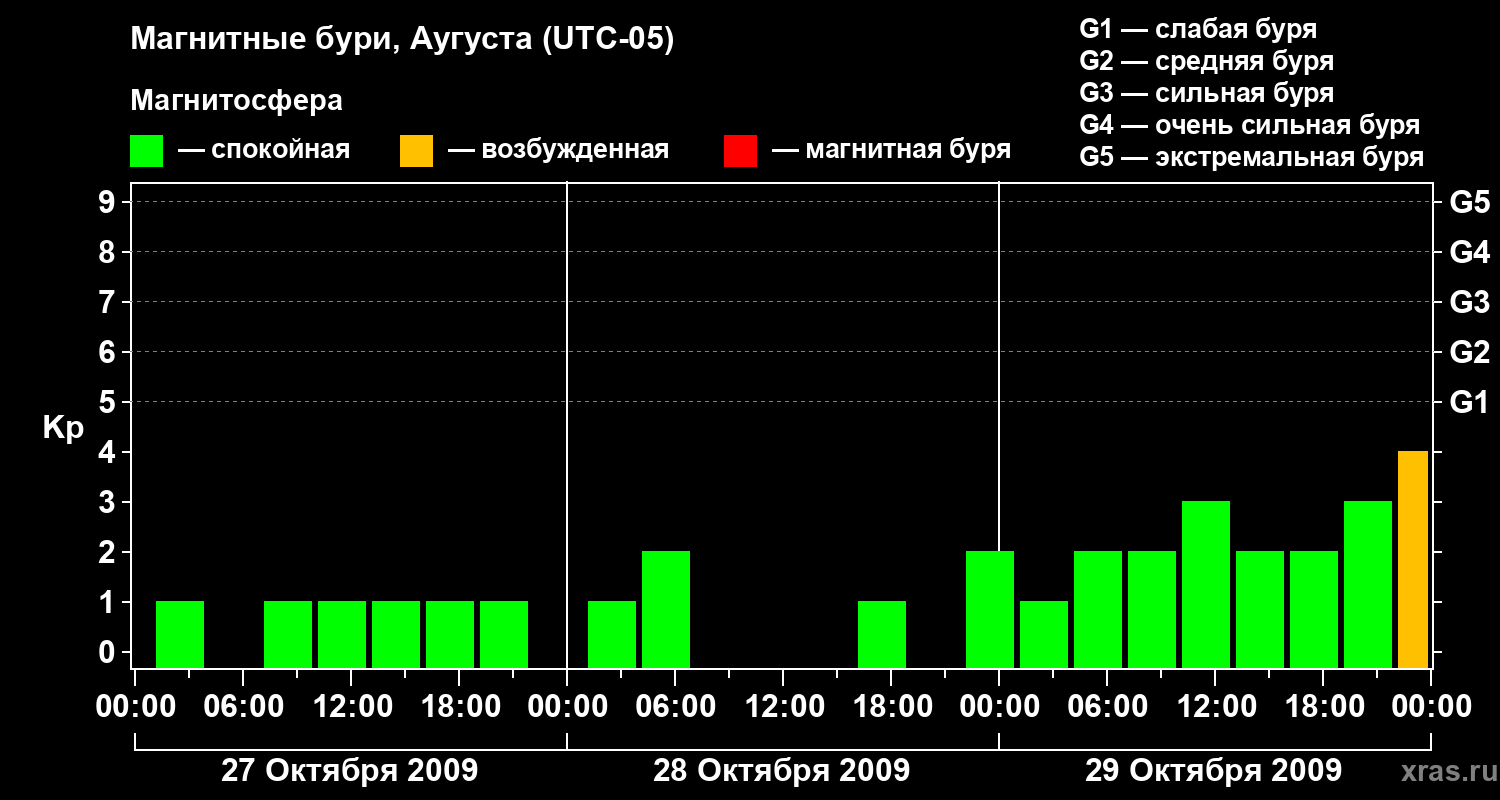Click the 06:00 time label under 29 October
Viewport: 1500px width, 800px height.
1106,707
